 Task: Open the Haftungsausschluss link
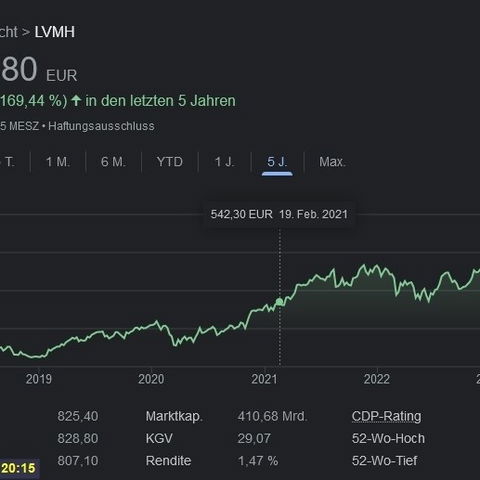click(x=101, y=126)
